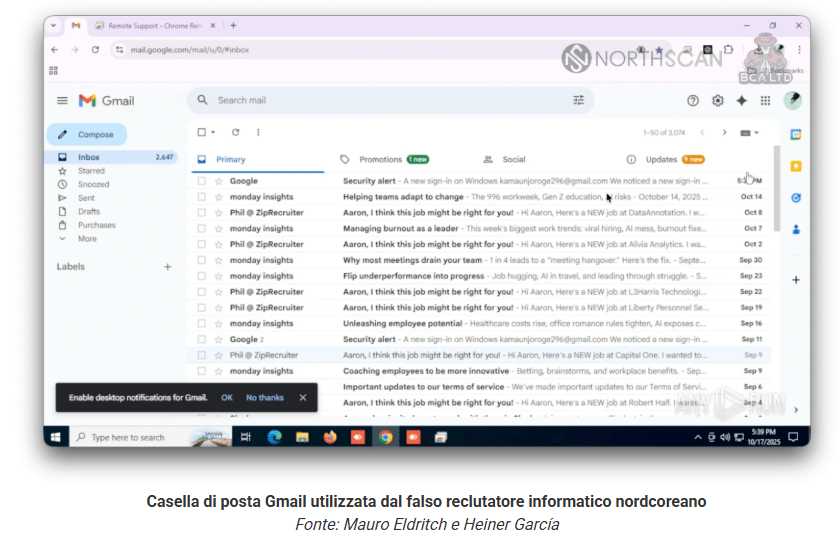Image resolution: width=838 pixels, height=543 pixels.
Task: Click the Compose button
Action: (87, 135)
